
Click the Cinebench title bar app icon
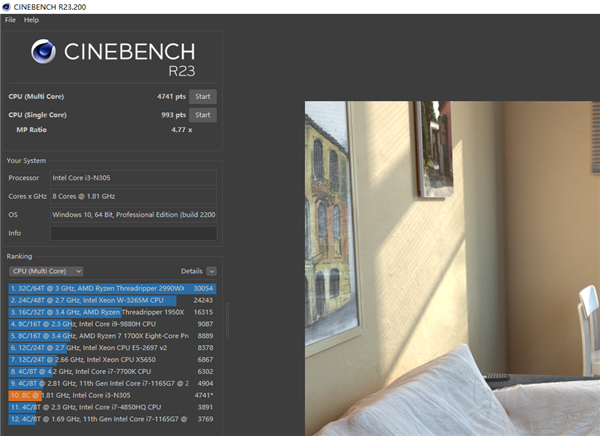(x=6, y=7)
